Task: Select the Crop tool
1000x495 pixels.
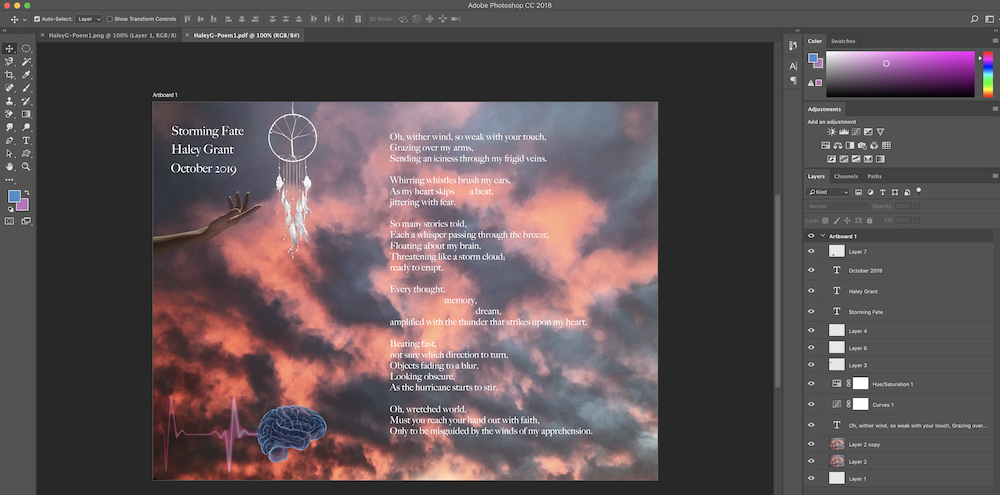Action: 10,75
